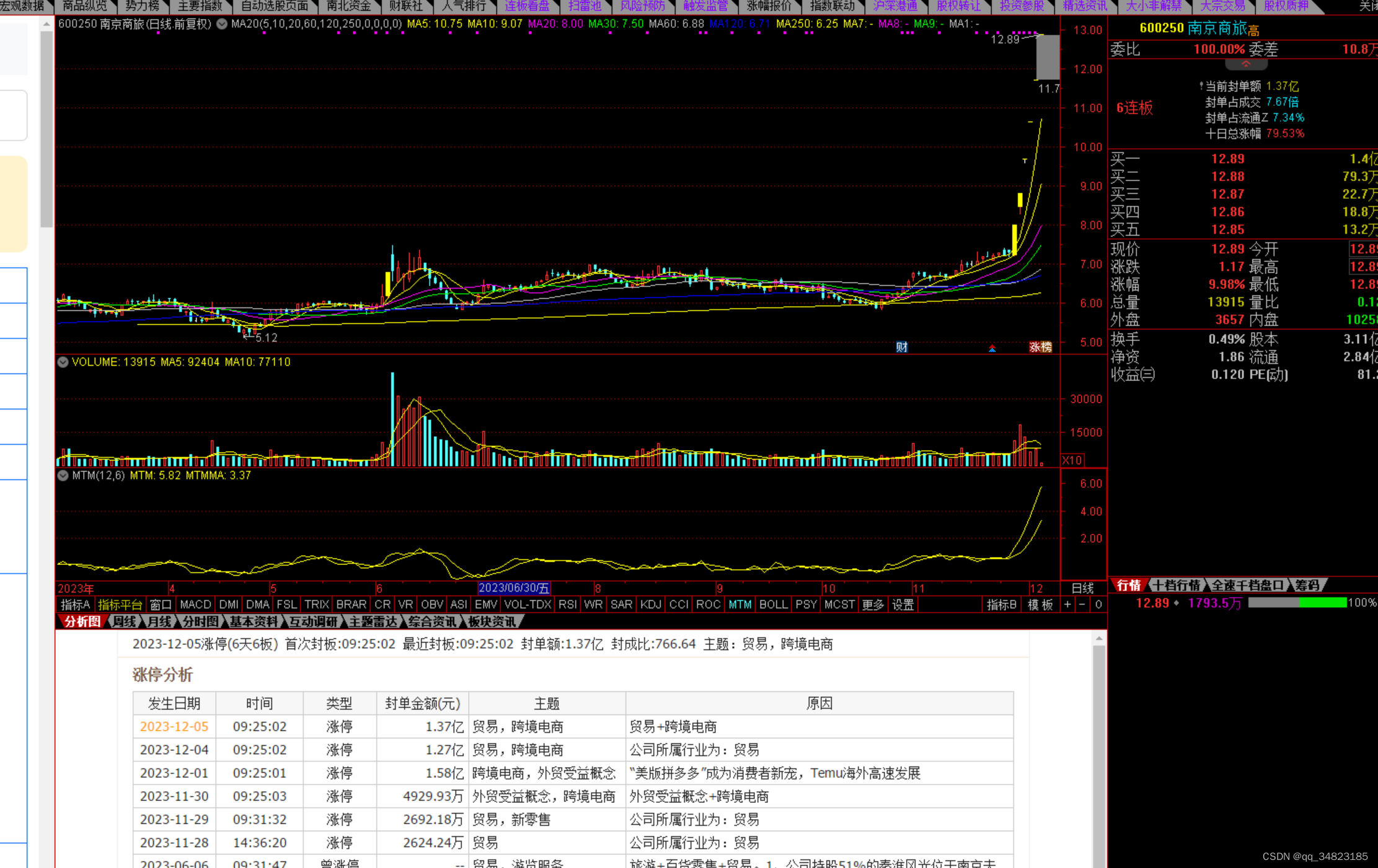Click the red collapse arrow under 委比

click(x=1246, y=64)
